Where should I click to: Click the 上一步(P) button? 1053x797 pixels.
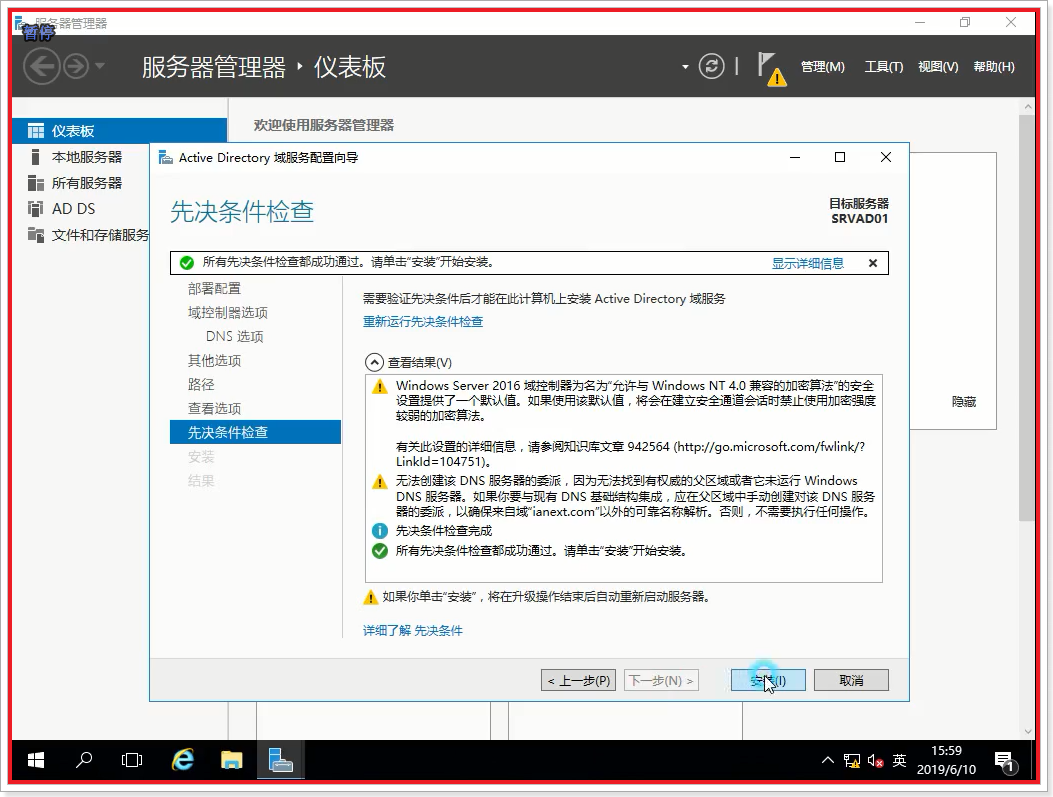[x=578, y=680]
